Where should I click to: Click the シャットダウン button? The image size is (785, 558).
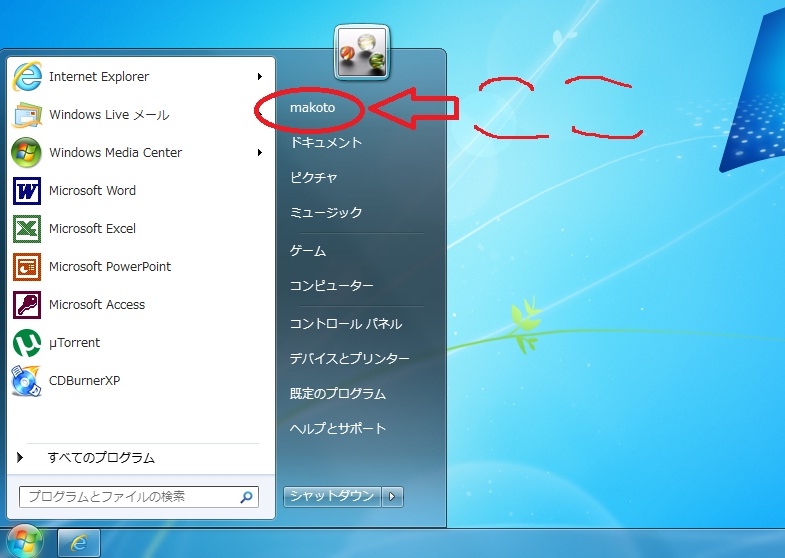332,496
